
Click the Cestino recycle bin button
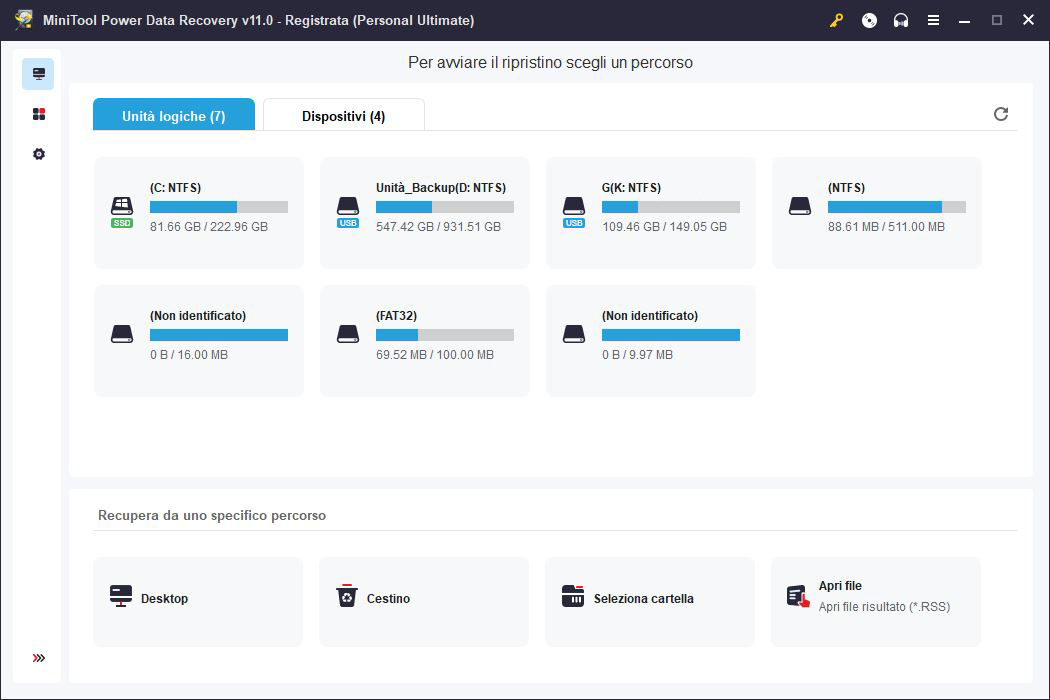coord(424,601)
